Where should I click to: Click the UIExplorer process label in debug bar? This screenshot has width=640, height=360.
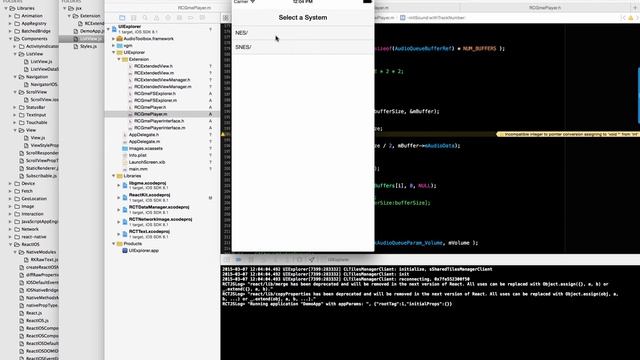[339, 259]
